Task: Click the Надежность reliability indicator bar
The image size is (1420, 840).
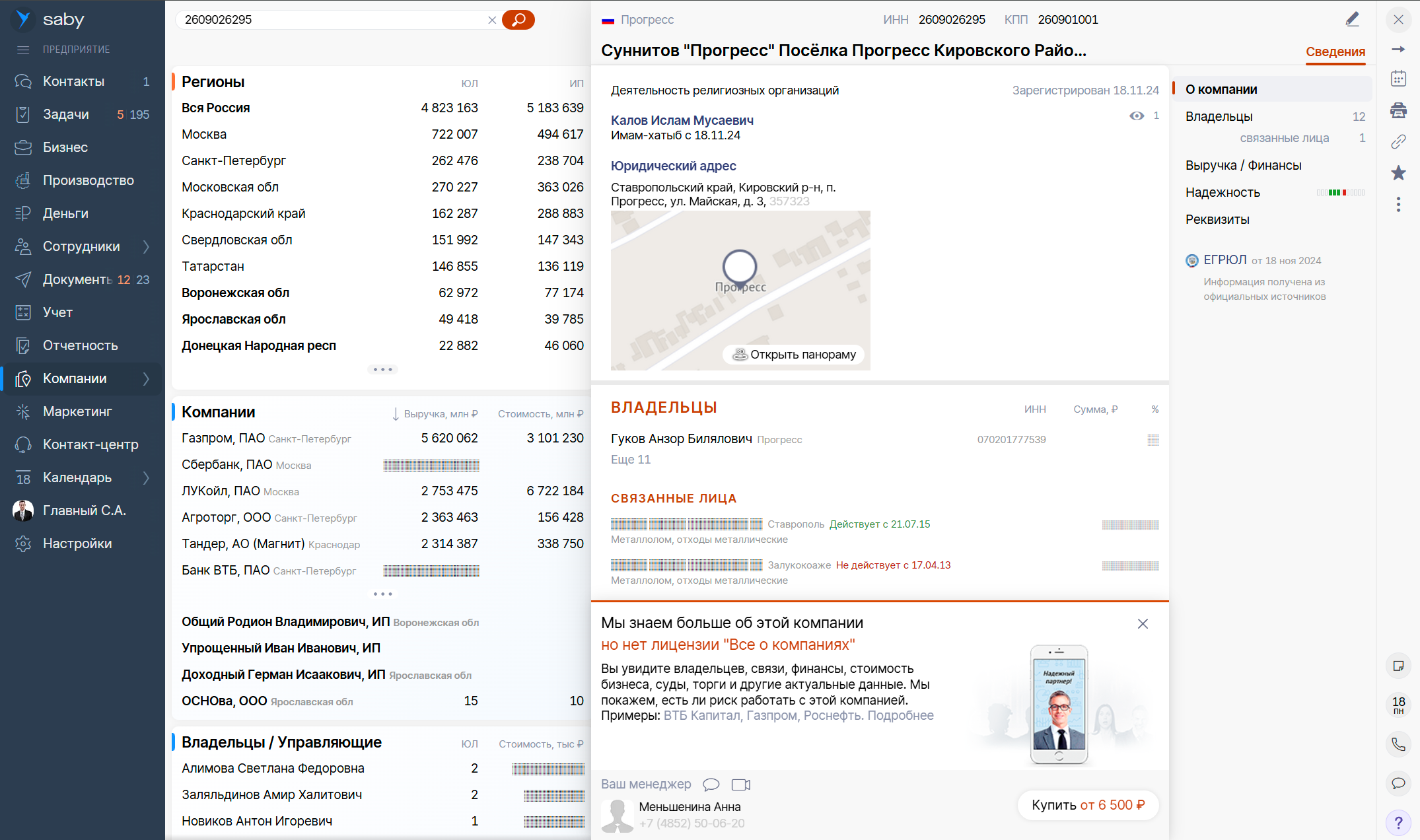Action: tap(1340, 193)
